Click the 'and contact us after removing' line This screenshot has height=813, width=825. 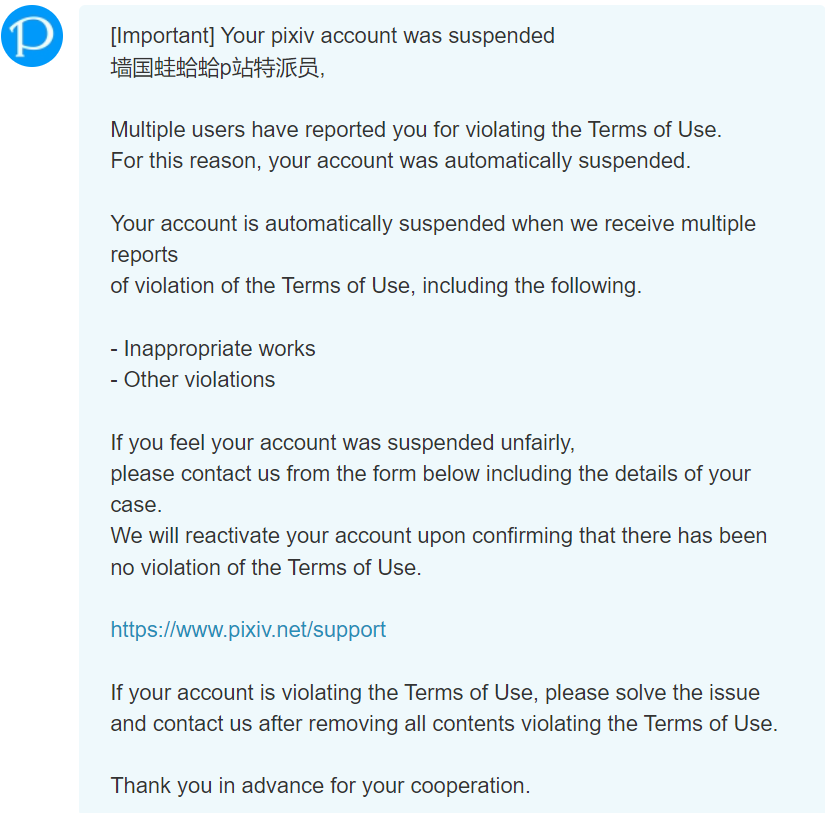pos(444,724)
